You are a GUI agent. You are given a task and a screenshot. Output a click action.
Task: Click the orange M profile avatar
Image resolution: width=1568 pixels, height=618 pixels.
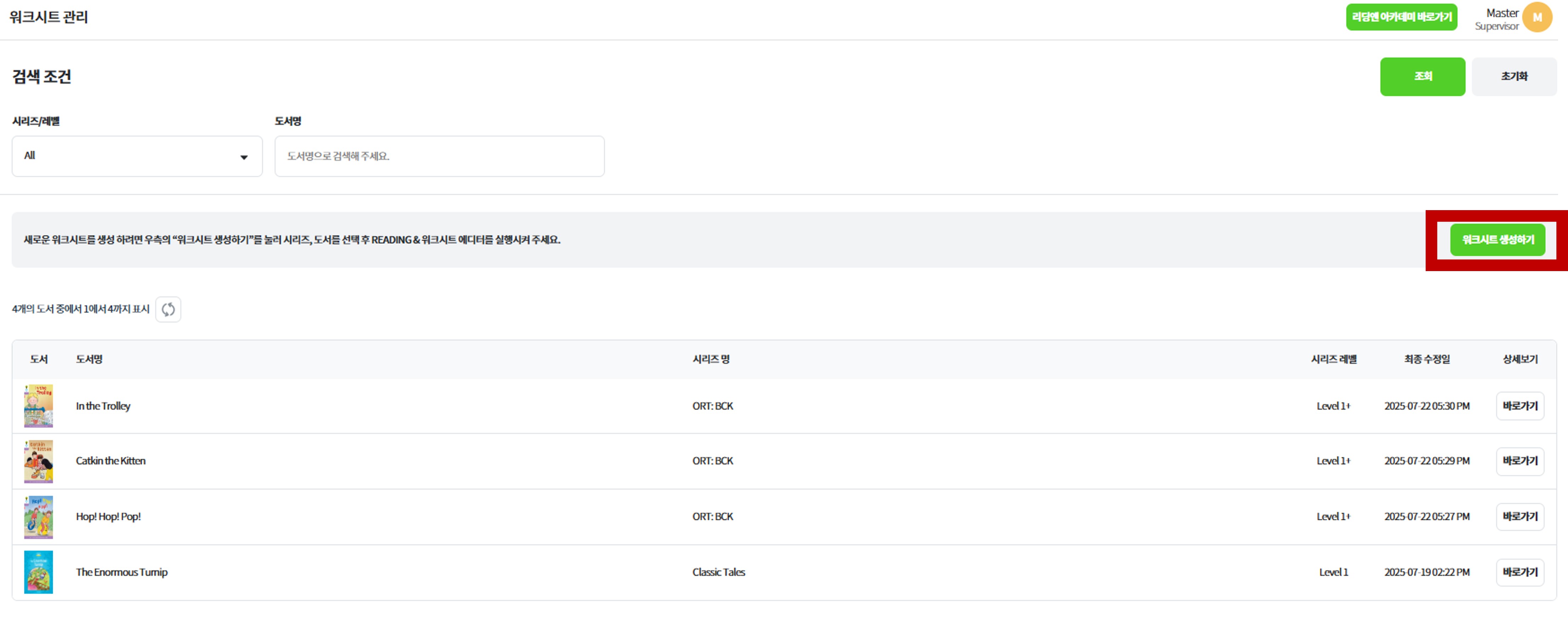(1536, 18)
